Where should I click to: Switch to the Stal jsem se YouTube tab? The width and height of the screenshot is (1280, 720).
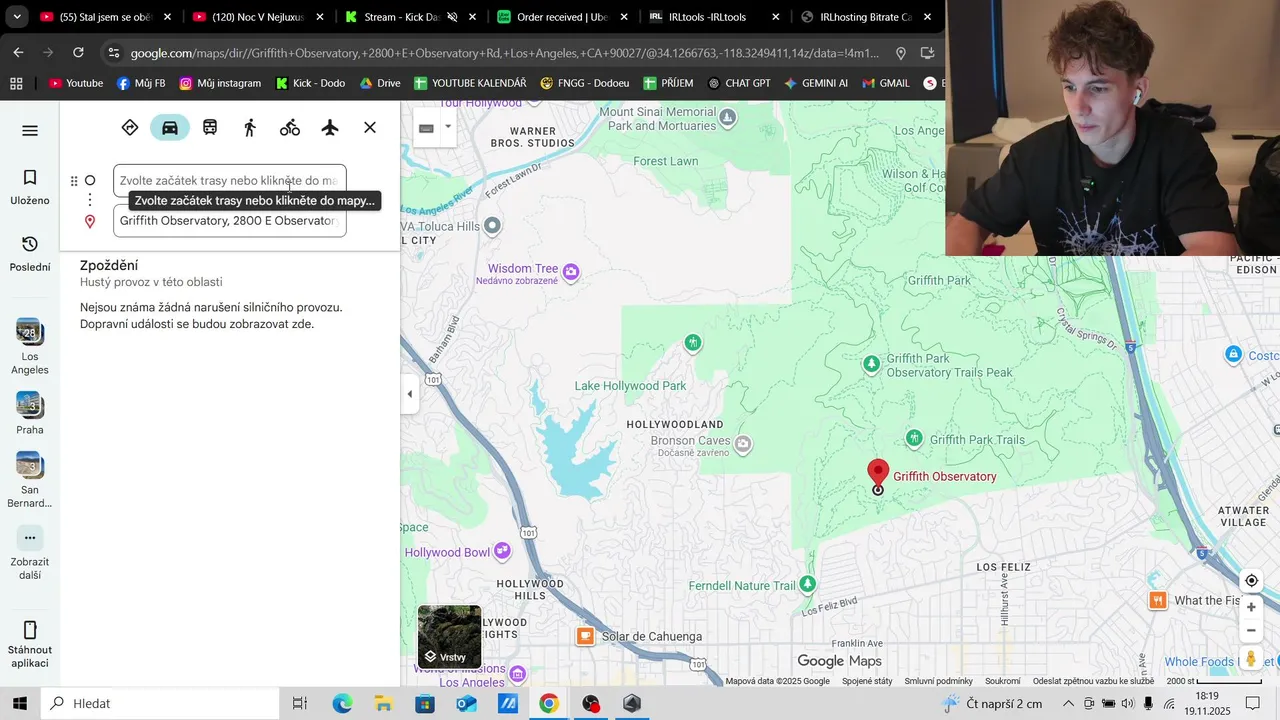[105, 17]
